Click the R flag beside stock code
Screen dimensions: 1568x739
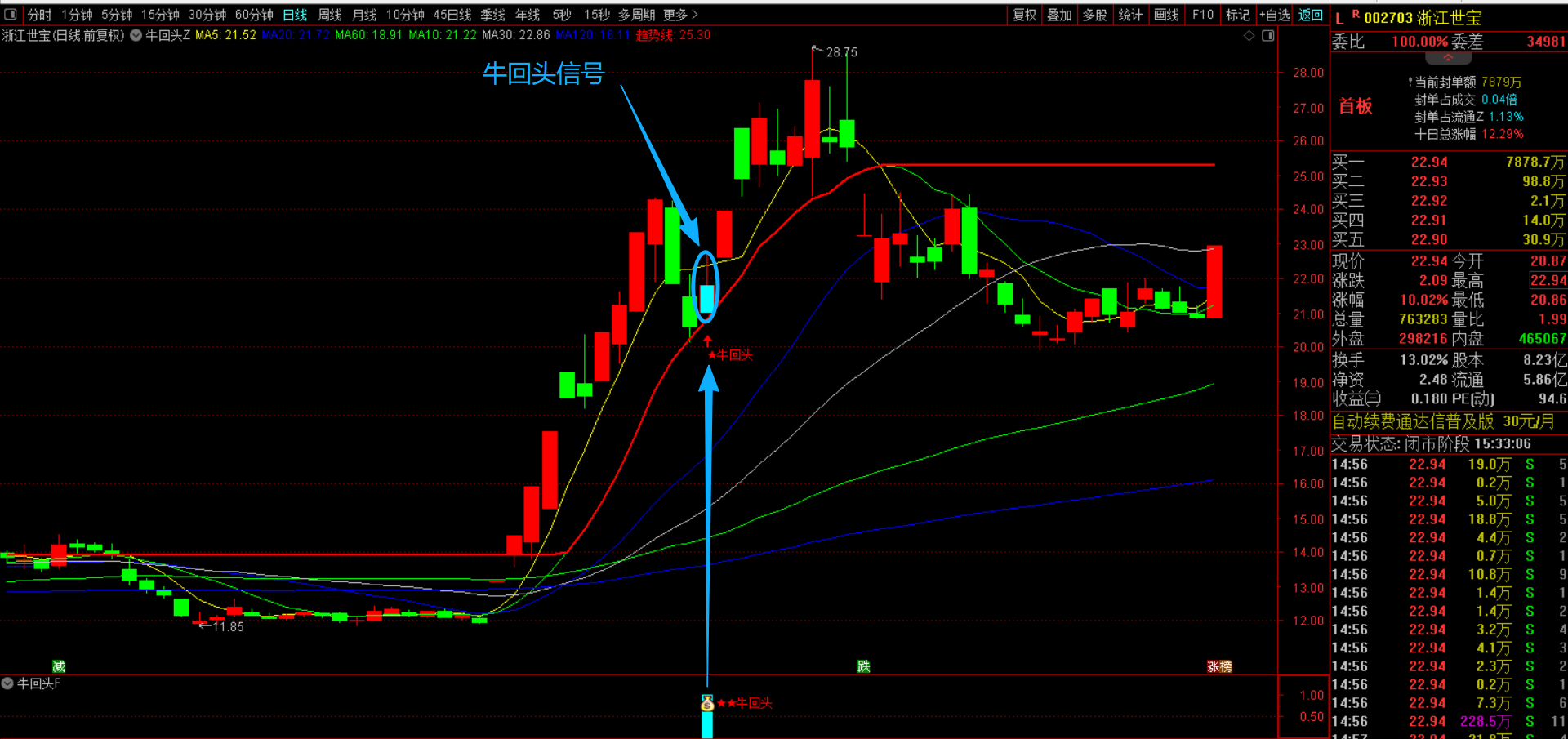[x=1356, y=14]
